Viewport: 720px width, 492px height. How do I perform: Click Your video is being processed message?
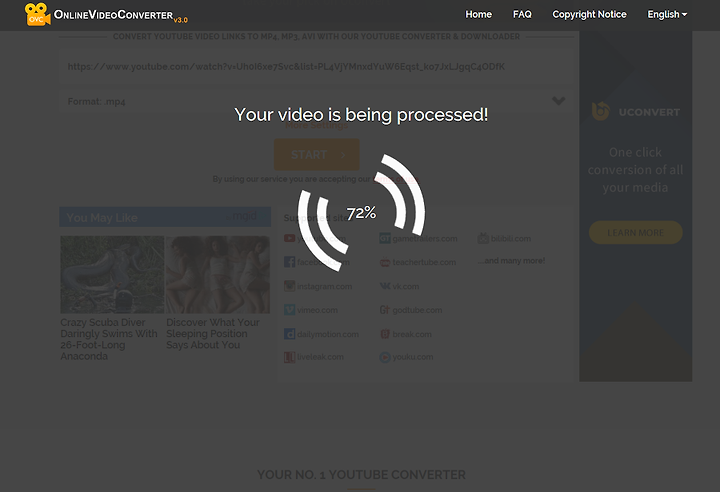click(x=361, y=114)
